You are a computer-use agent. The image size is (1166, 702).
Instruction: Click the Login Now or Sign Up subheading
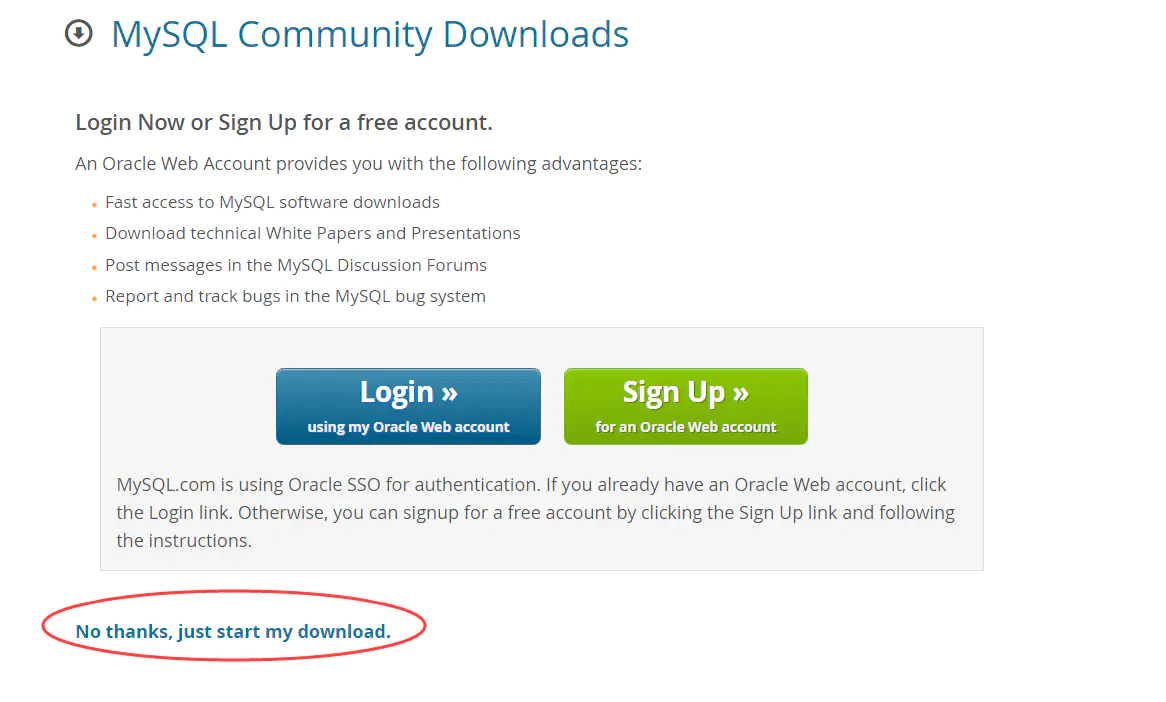(284, 122)
